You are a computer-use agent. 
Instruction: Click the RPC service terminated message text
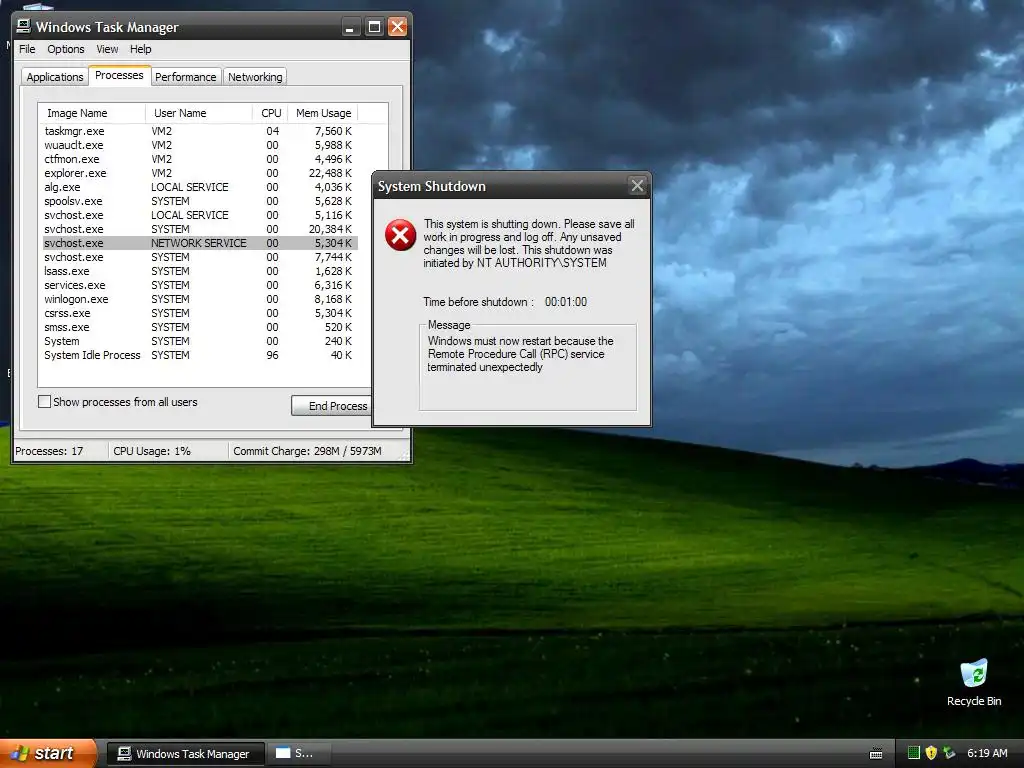pyautogui.click(x=520, y=354)
